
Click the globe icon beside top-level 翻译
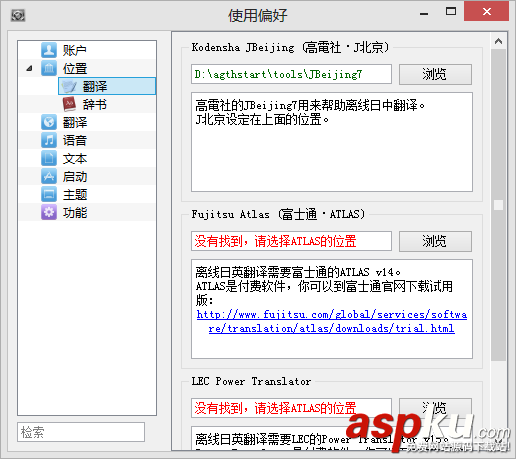click(x=49, y=122)
